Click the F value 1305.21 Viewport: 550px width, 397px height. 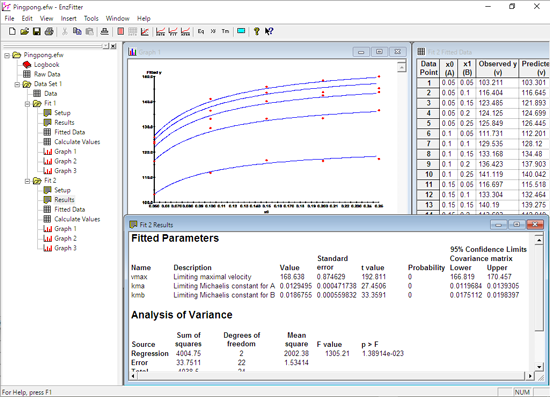pyautogui.click(x=337, y=354)
